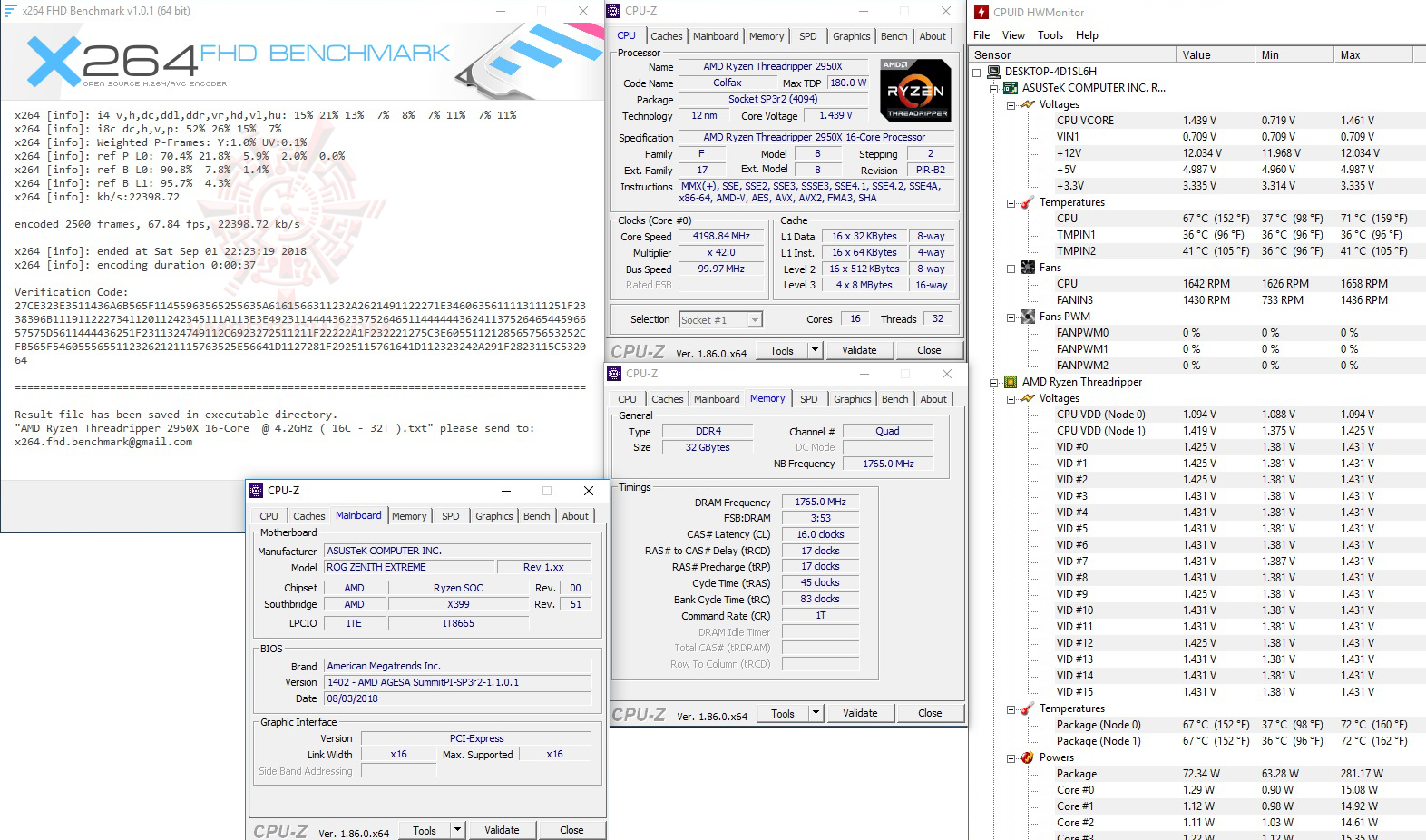The height and width of the screenshot is (840, 1426).
Task: Minimize the x264 FHD Benchmark window
Action: click(502, 11)
